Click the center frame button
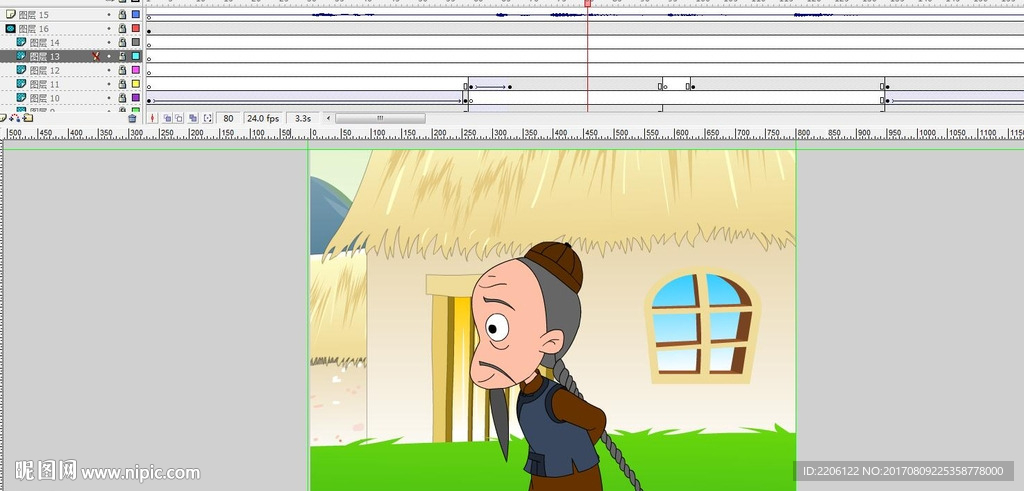1024x491 pixels. 152,118
